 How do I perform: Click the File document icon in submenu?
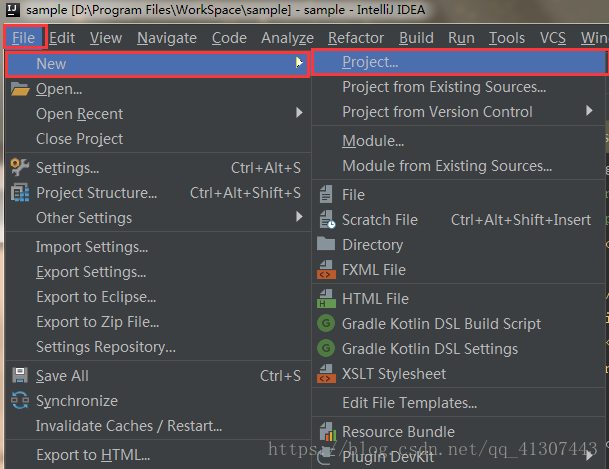point(326,194)
